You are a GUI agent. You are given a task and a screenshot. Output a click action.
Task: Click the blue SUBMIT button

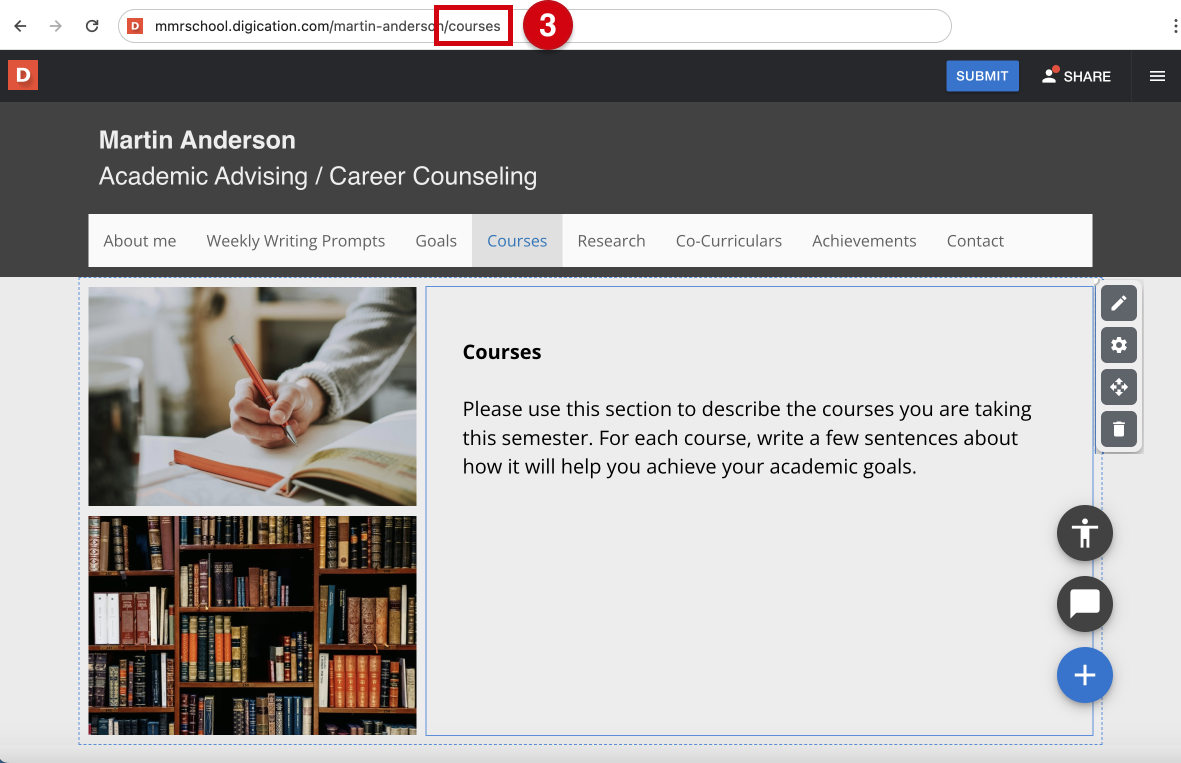tap(982, 76)
